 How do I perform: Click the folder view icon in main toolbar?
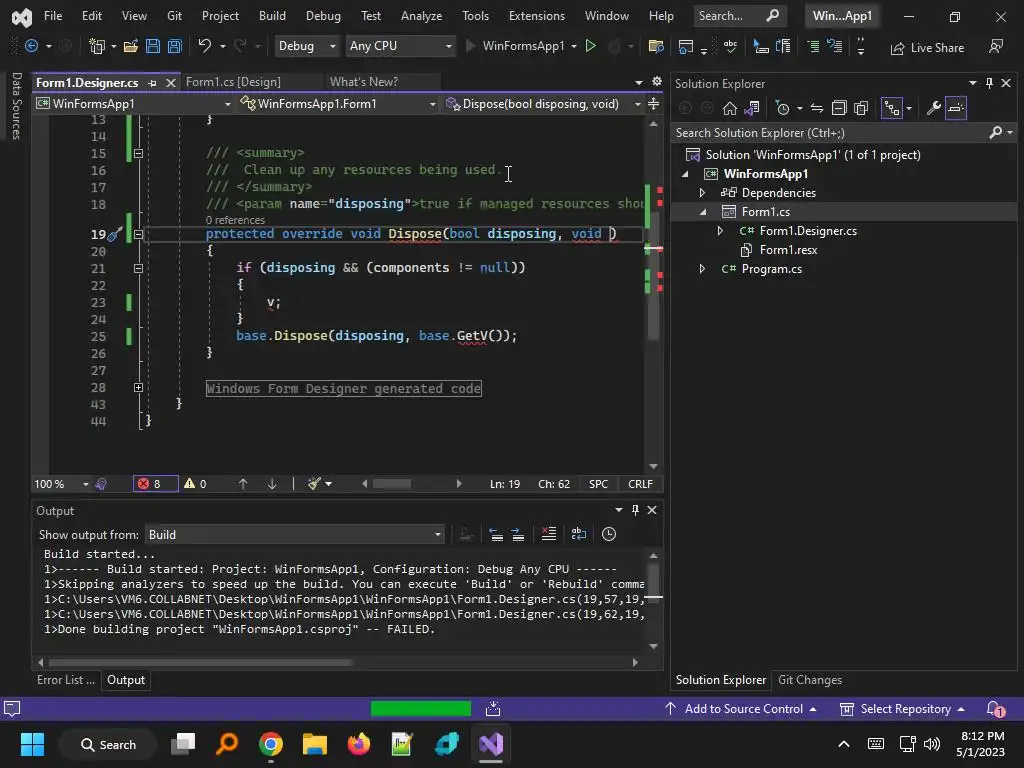(x=656, y=46)
